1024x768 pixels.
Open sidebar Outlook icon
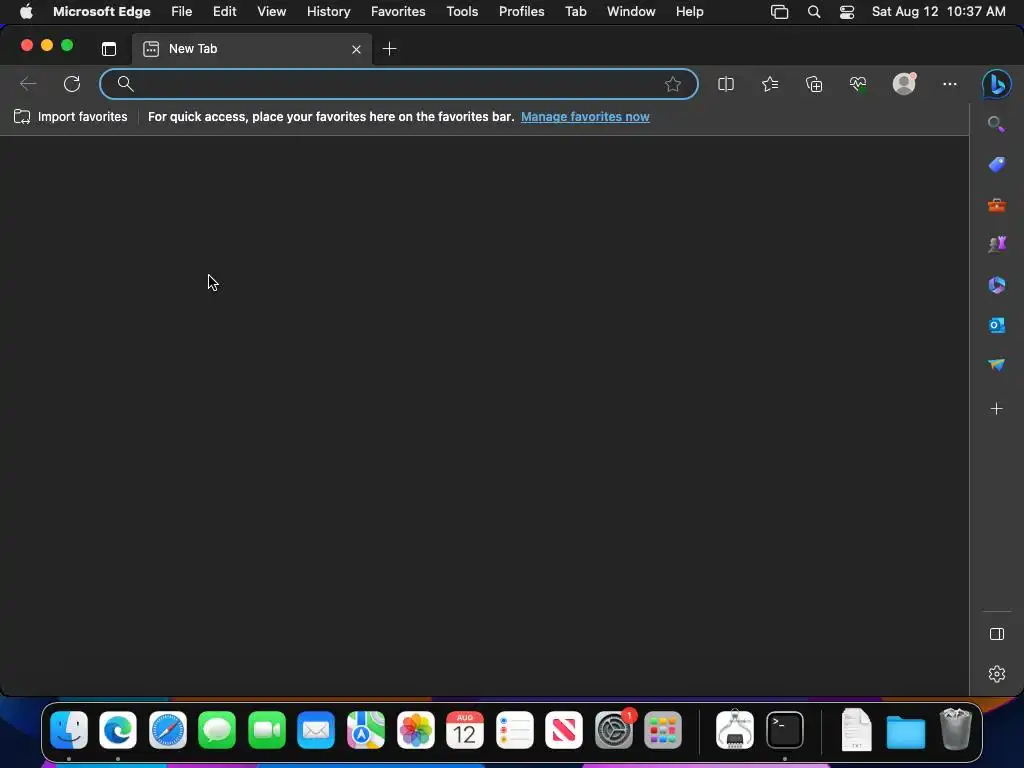[997, 325]
